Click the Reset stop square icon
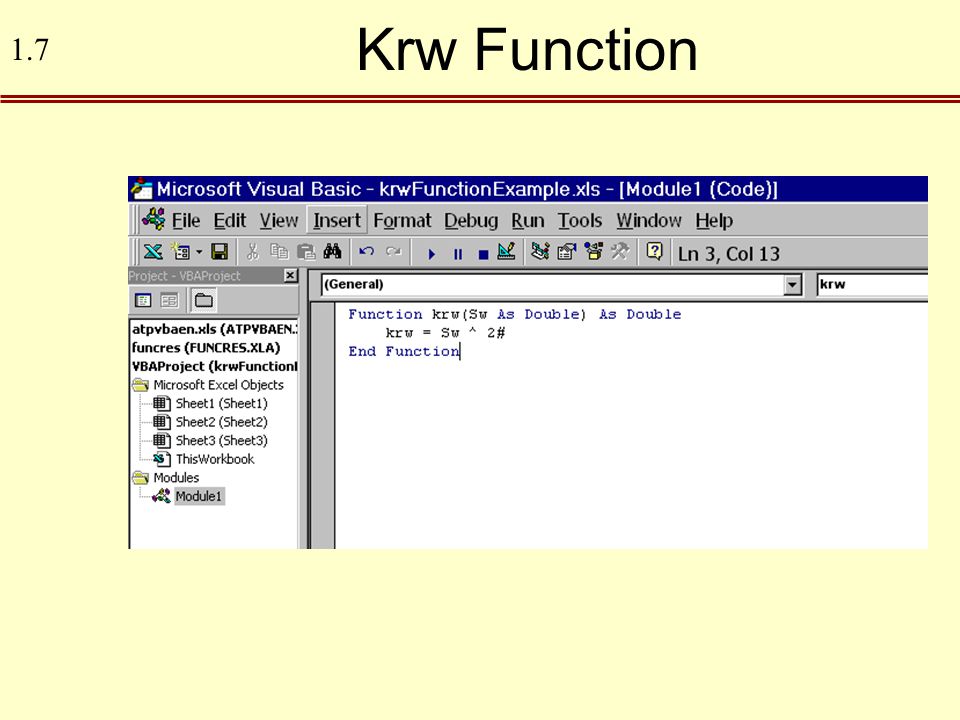The height and width of the screenshot is (720, 960). click(483, 254)
